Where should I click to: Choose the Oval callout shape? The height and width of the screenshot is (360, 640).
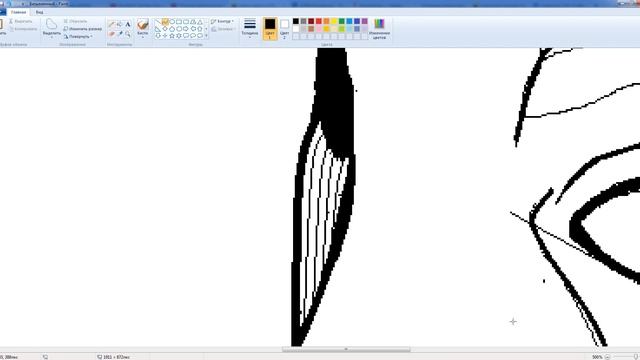[193, 36]
